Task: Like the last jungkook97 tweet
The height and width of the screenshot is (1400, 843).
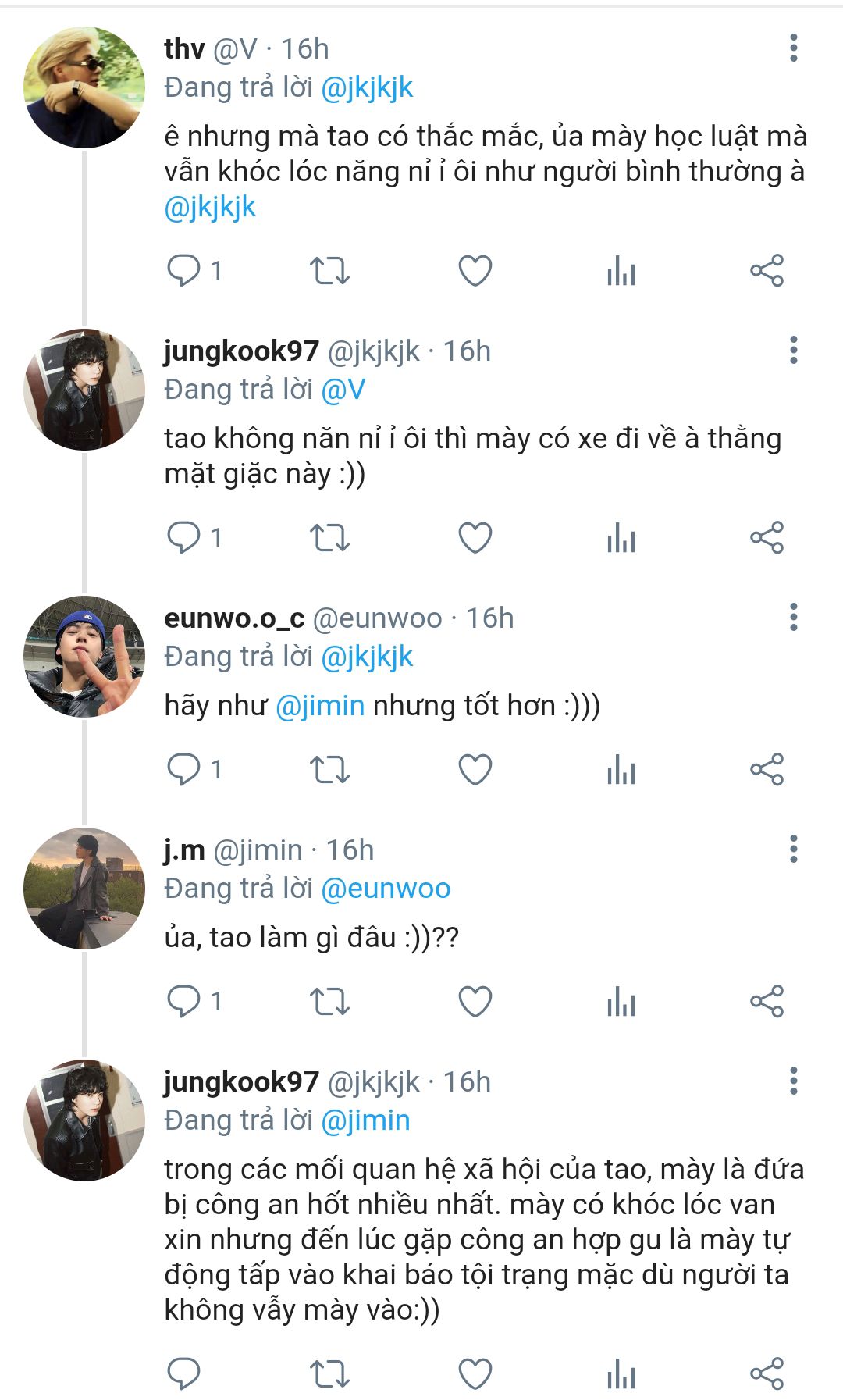Action: 475,1374
